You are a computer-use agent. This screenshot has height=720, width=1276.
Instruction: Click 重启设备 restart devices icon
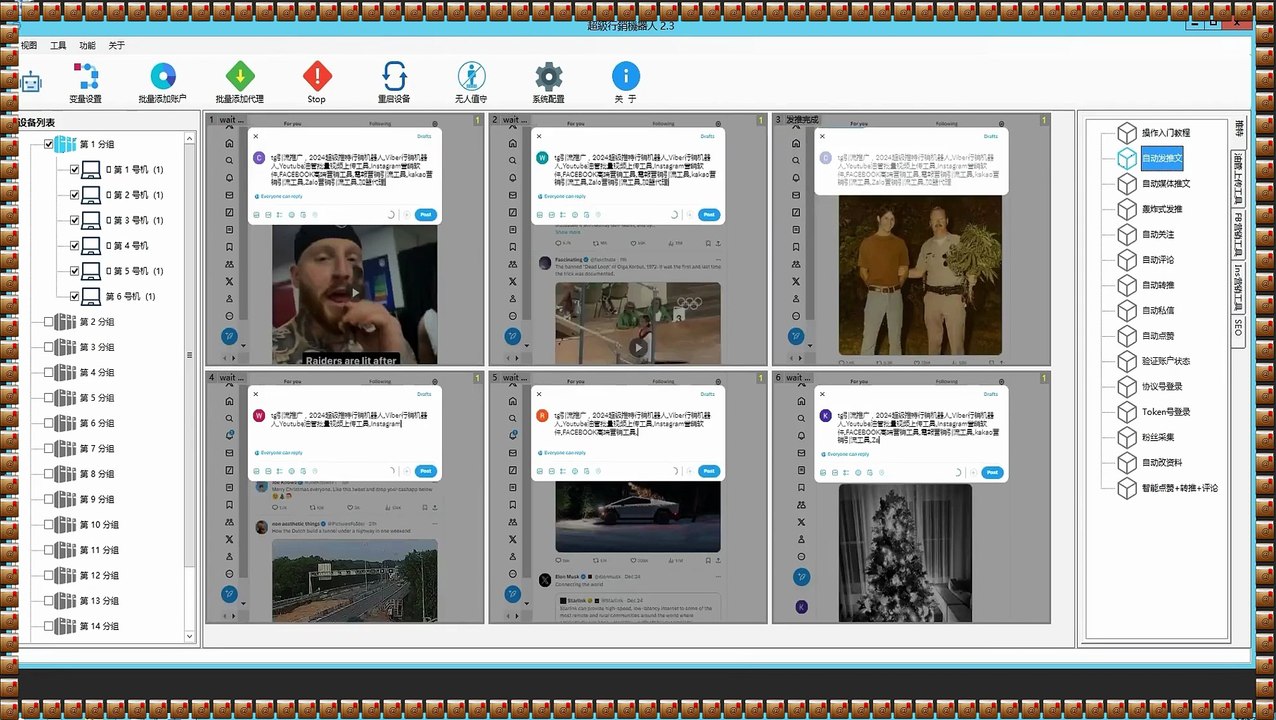394,76
